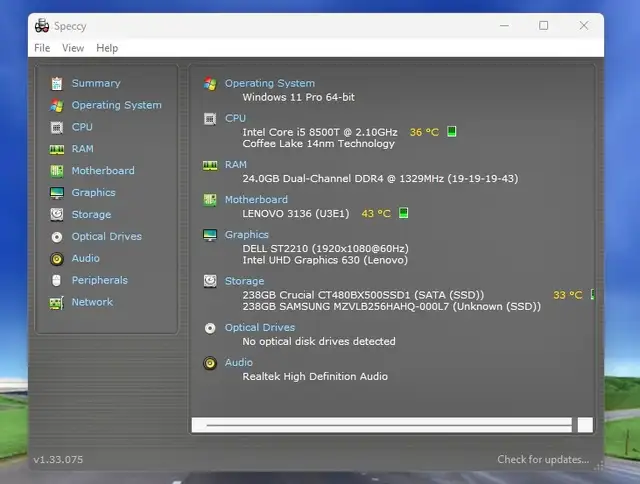Open the Motherboard heading link in summary
Screen dimensions: 640x484
[256, 200]
